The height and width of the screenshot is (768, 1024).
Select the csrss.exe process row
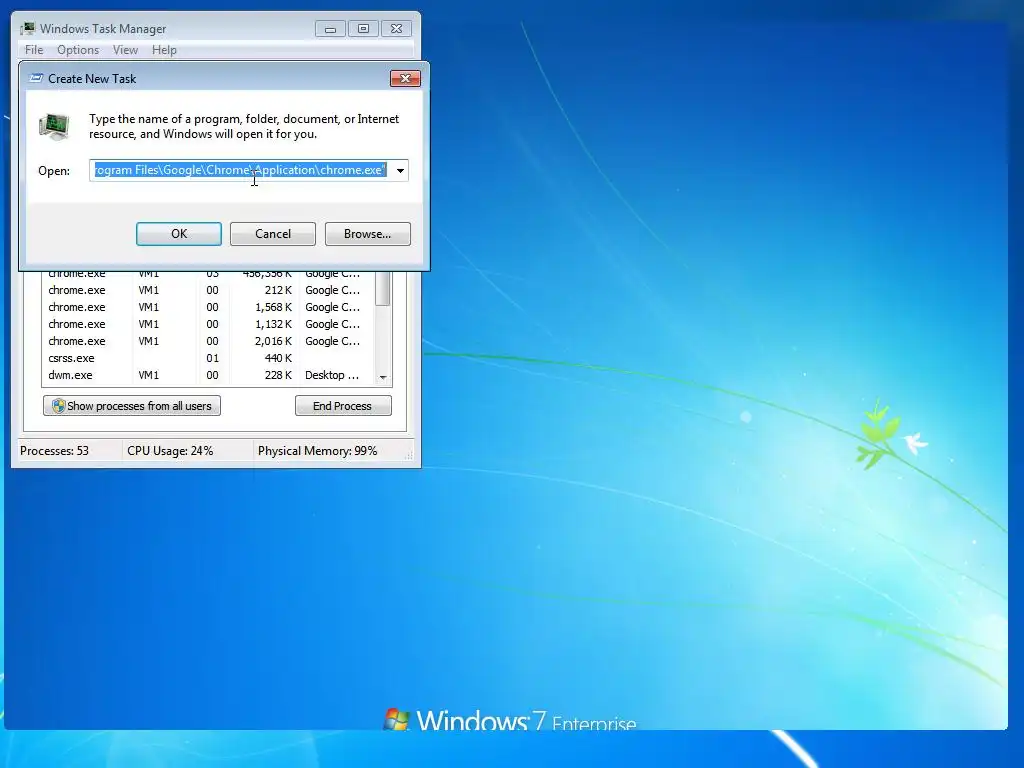point(208,358)
